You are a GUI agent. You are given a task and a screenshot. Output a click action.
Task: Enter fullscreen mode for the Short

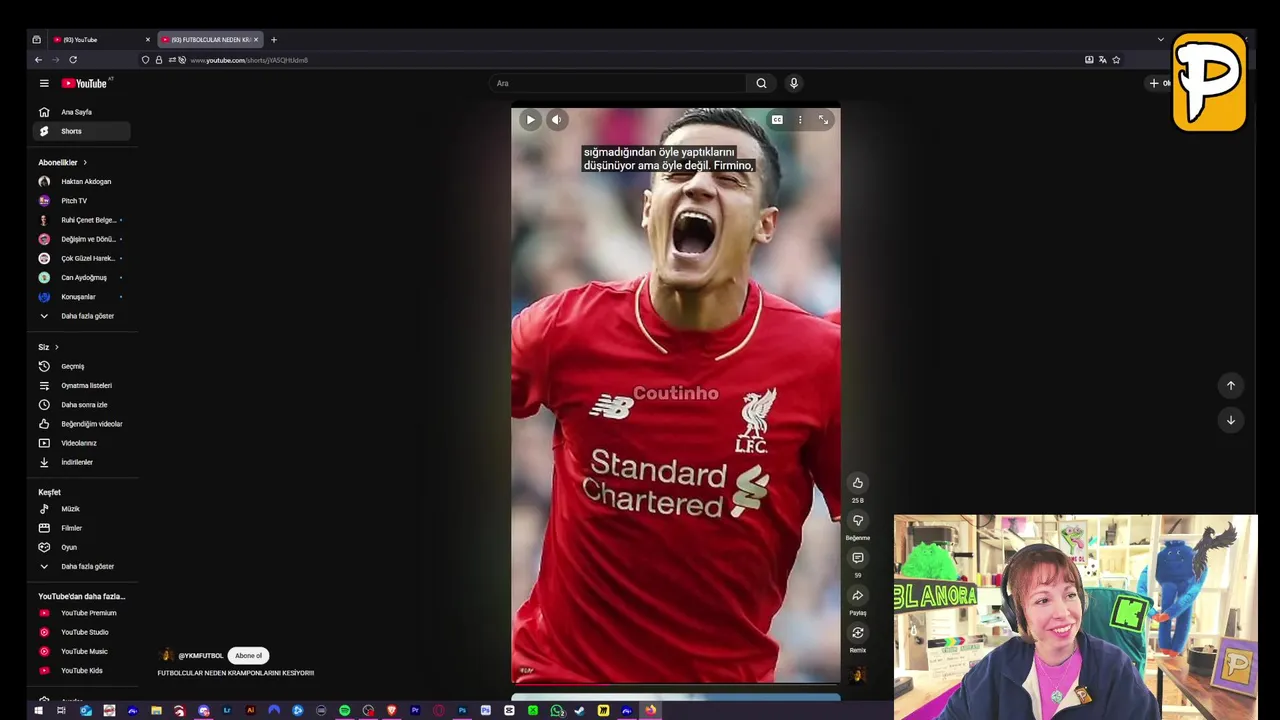click(823, 120)
